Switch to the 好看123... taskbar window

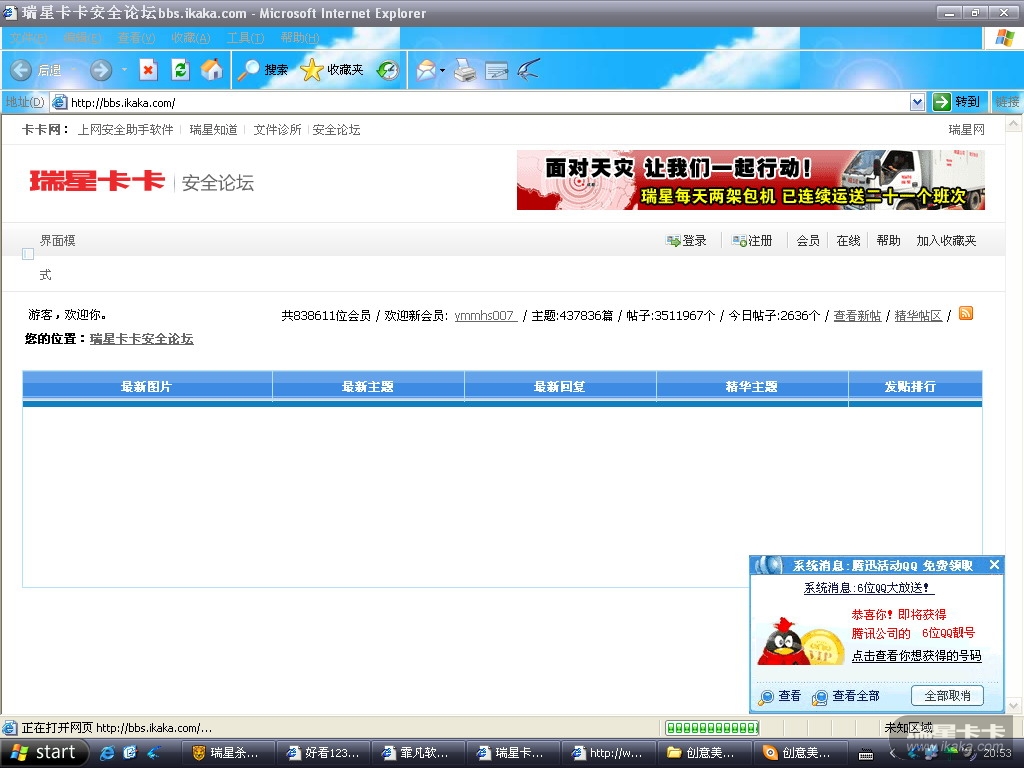click(x=323, y=753)
